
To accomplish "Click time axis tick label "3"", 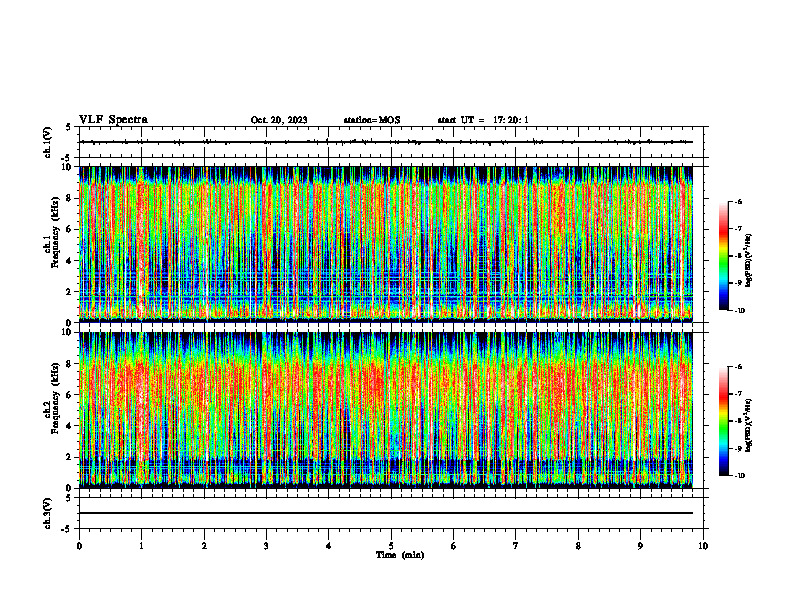I will 266,546.
